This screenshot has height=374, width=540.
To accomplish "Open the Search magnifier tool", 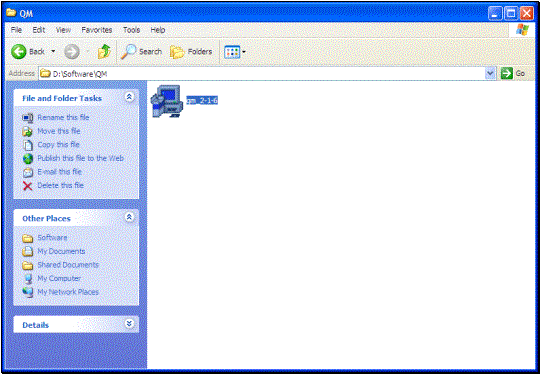I will [x=142, y=52].
